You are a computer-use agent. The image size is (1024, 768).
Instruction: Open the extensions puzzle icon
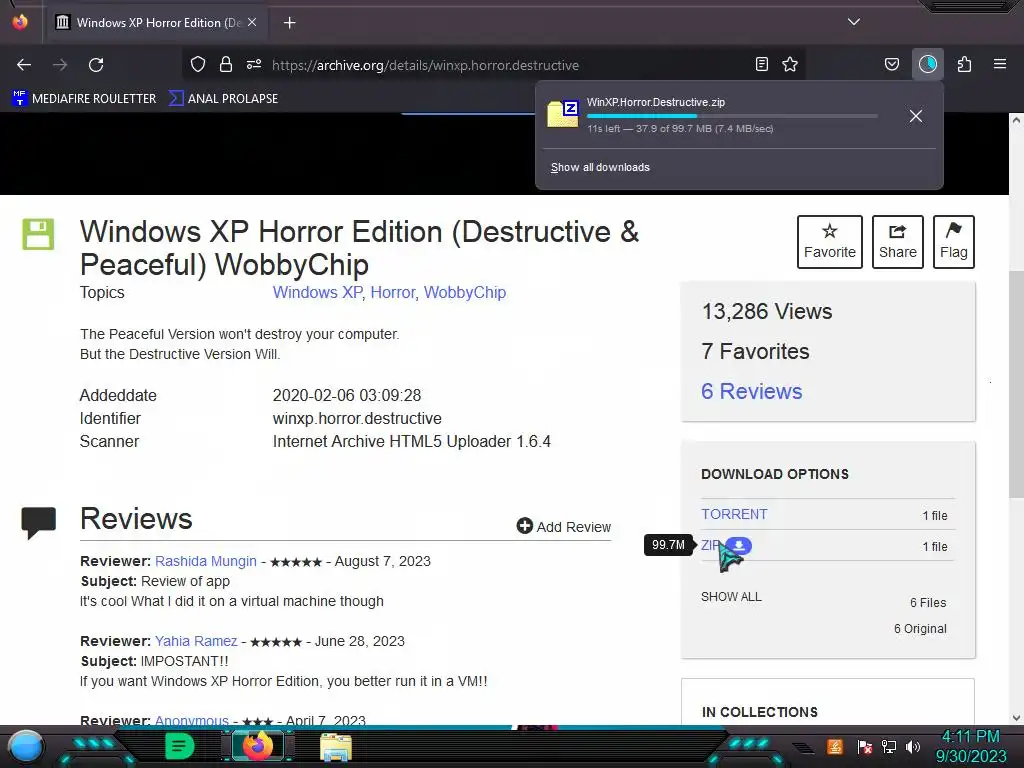pos(965,64)
